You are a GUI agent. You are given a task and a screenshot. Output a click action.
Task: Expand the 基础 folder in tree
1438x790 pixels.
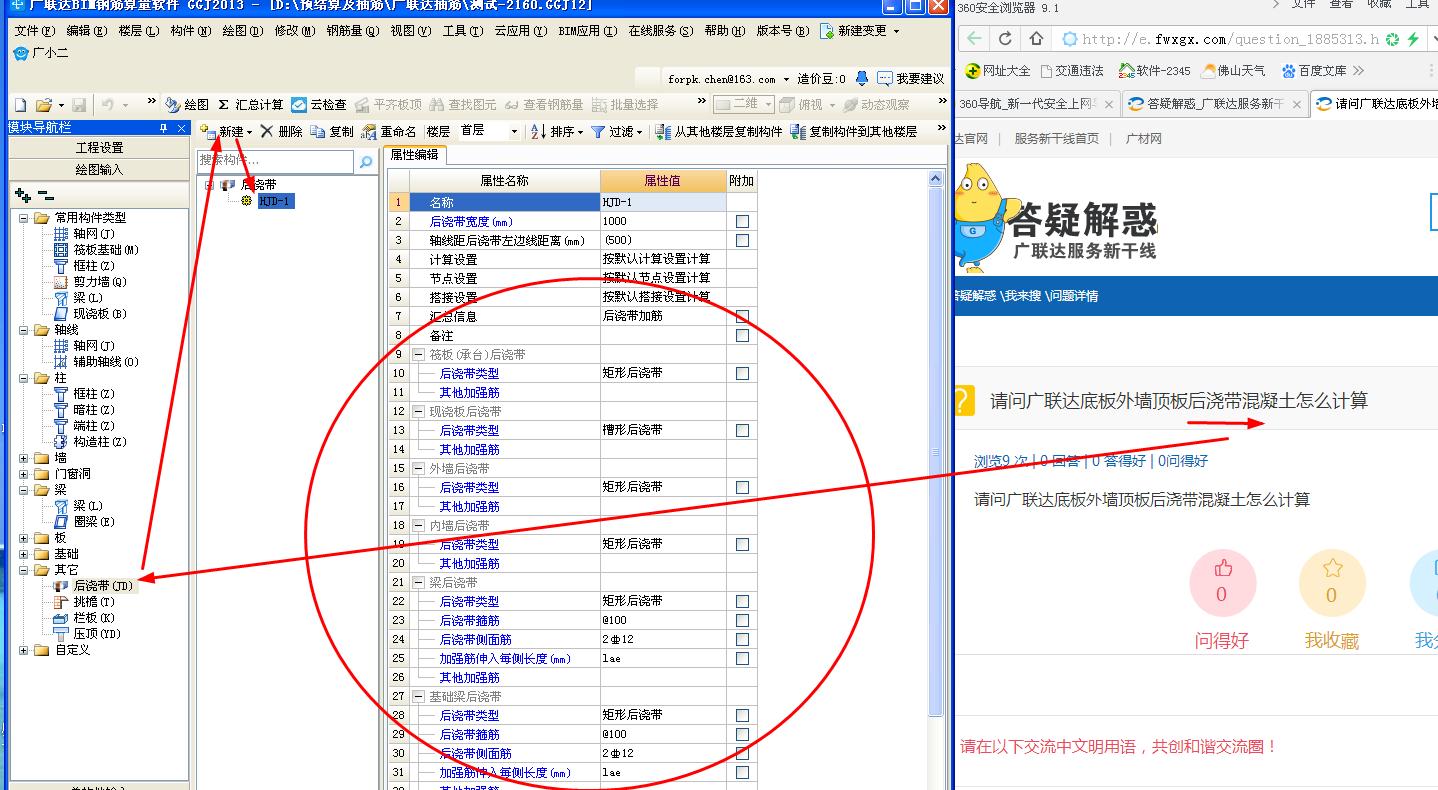pos(25,554)
